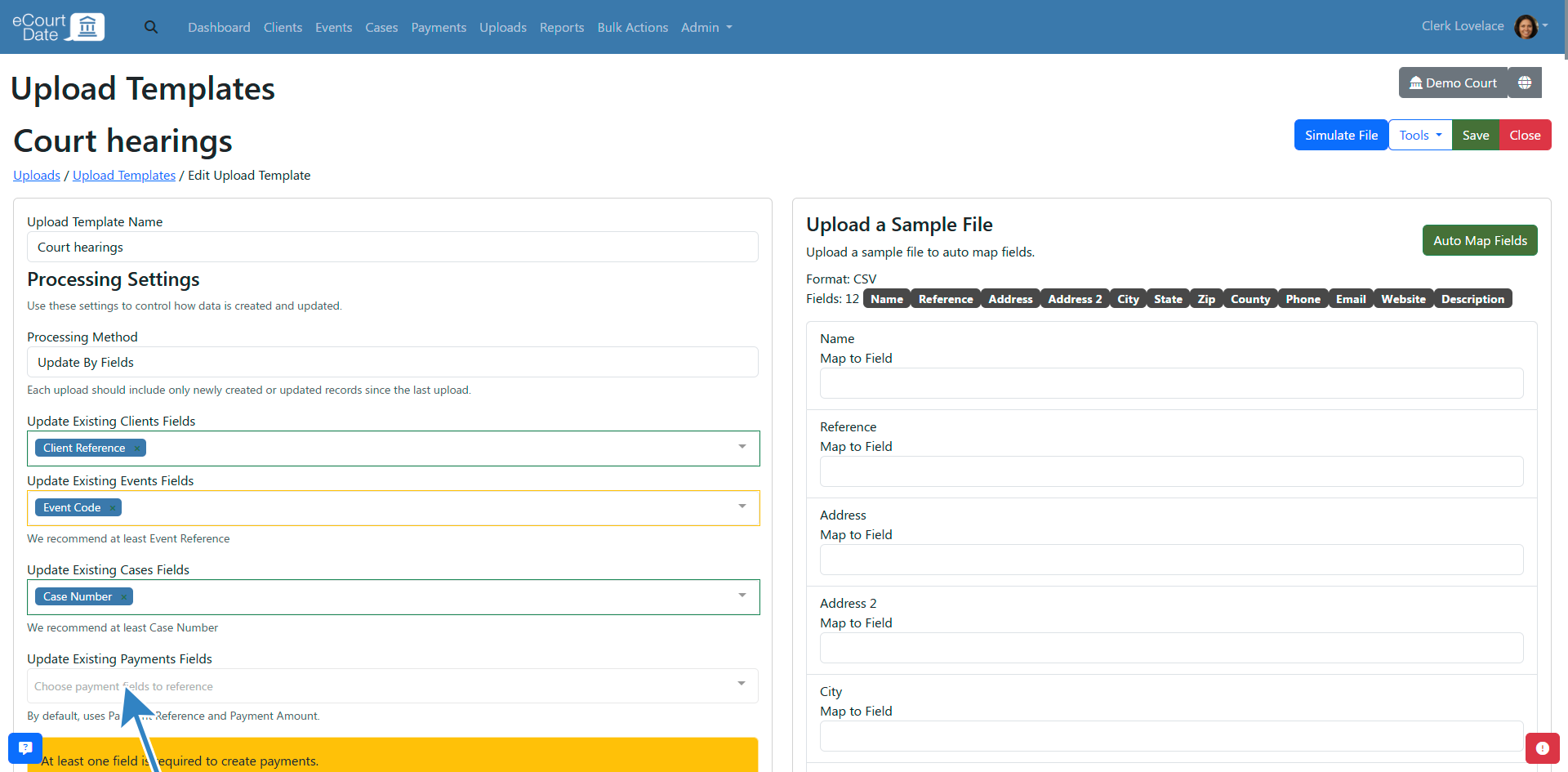Open Uploads in the top navigation

(x=503, y=27)
